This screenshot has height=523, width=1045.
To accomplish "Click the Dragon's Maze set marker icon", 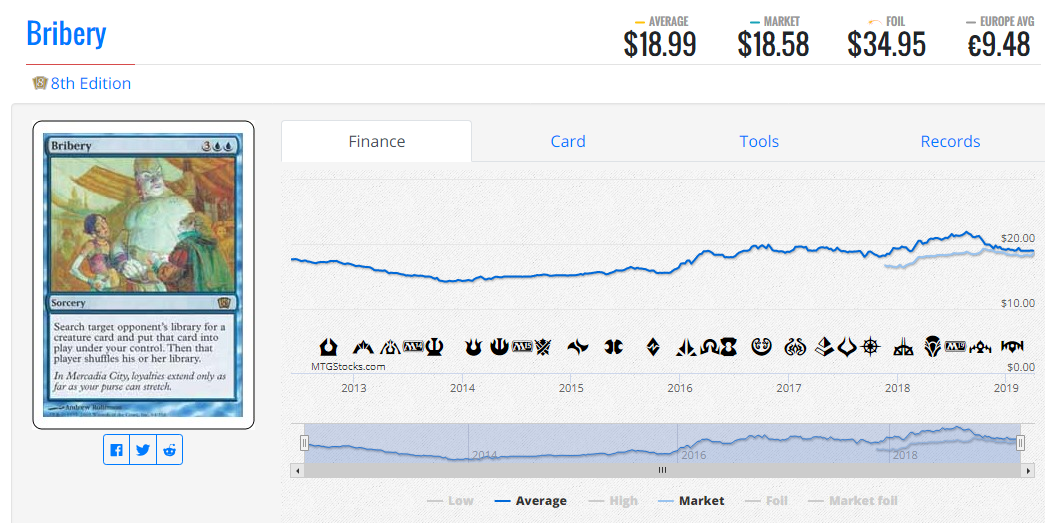I will (391, 347).
